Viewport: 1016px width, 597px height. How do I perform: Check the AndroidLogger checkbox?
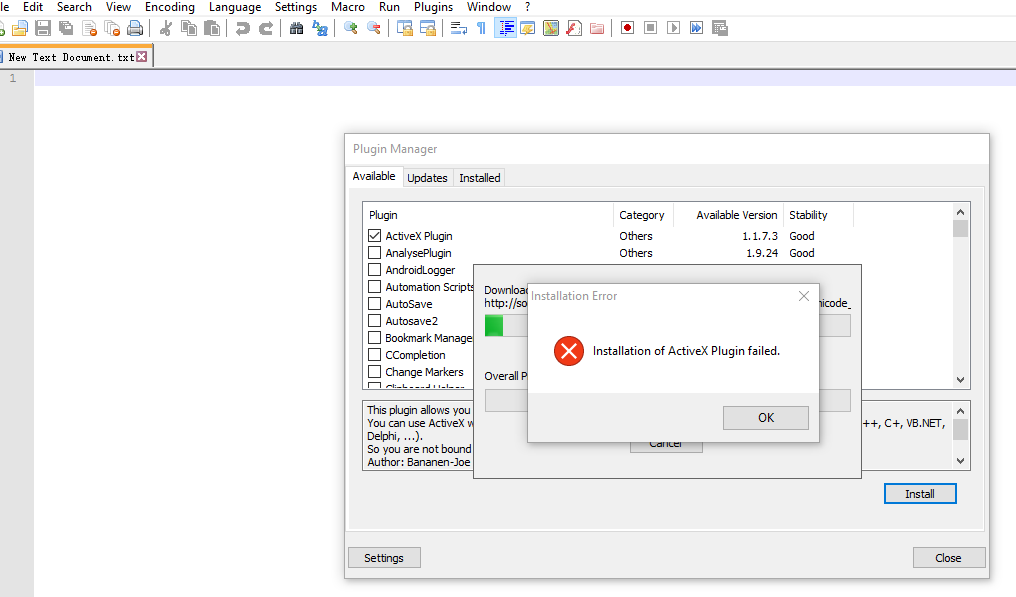375,269
